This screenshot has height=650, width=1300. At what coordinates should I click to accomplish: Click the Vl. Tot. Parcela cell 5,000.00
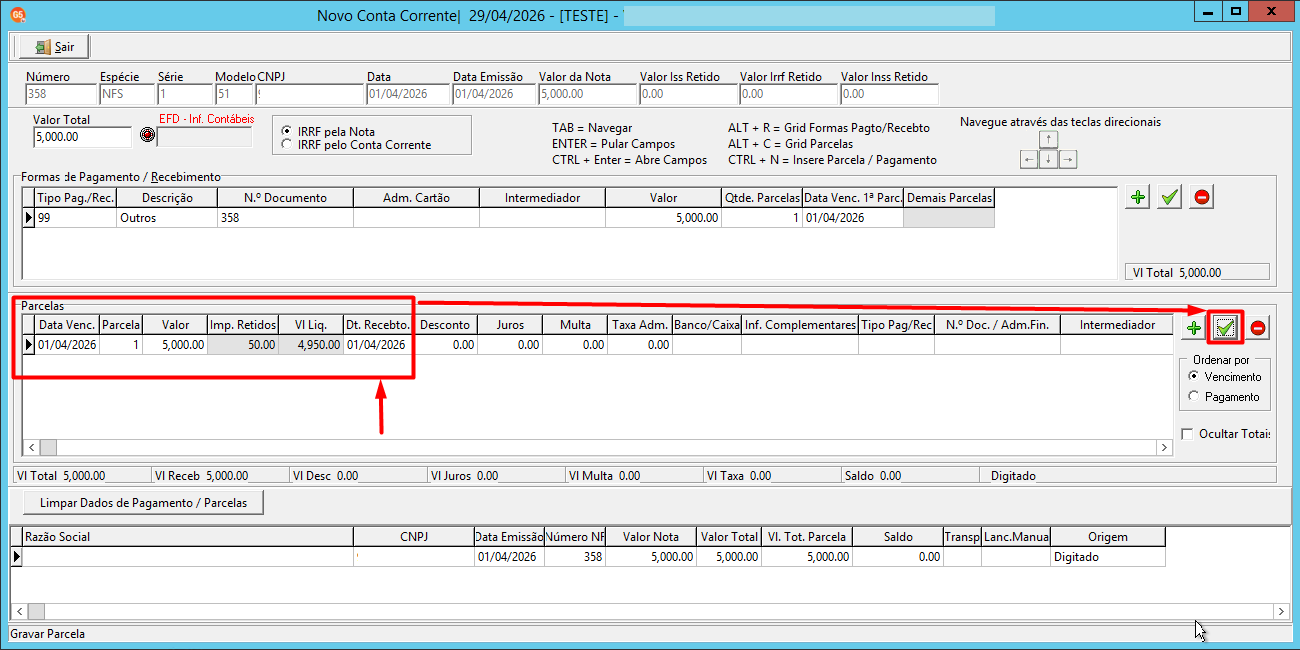click(807, 556)
